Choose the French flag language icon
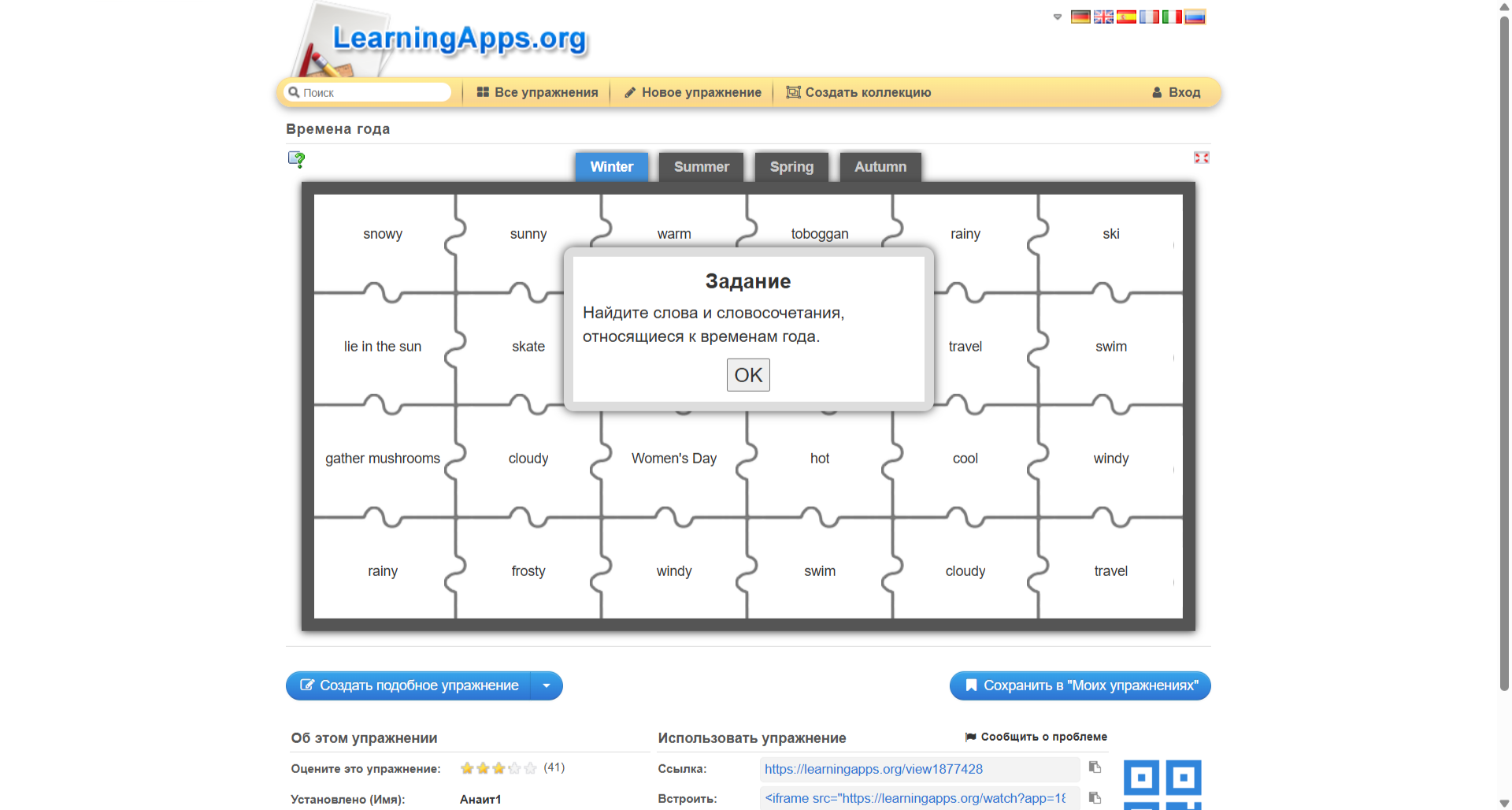 tap(1149, 17)
